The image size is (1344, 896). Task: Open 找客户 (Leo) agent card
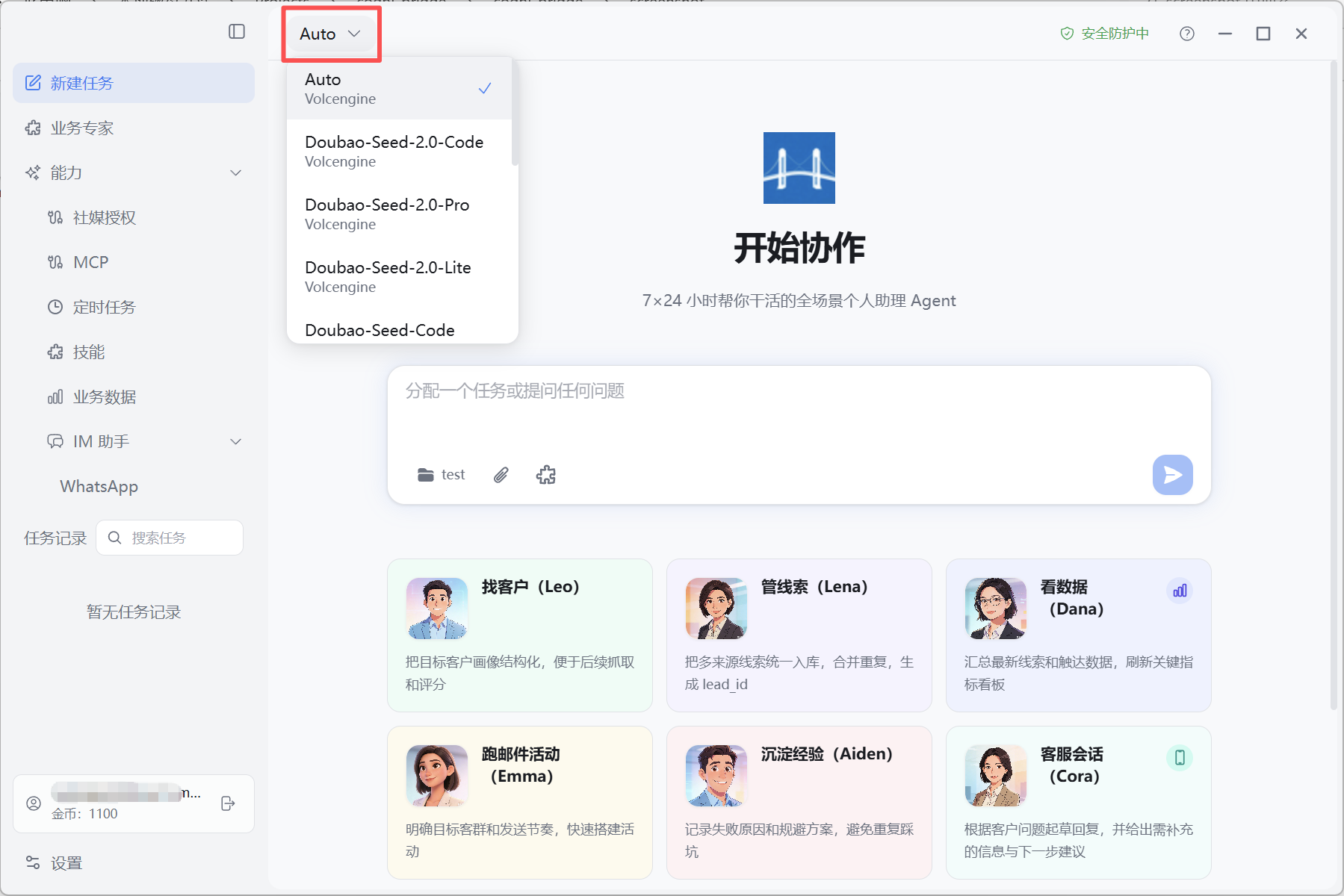pos(520,635)
